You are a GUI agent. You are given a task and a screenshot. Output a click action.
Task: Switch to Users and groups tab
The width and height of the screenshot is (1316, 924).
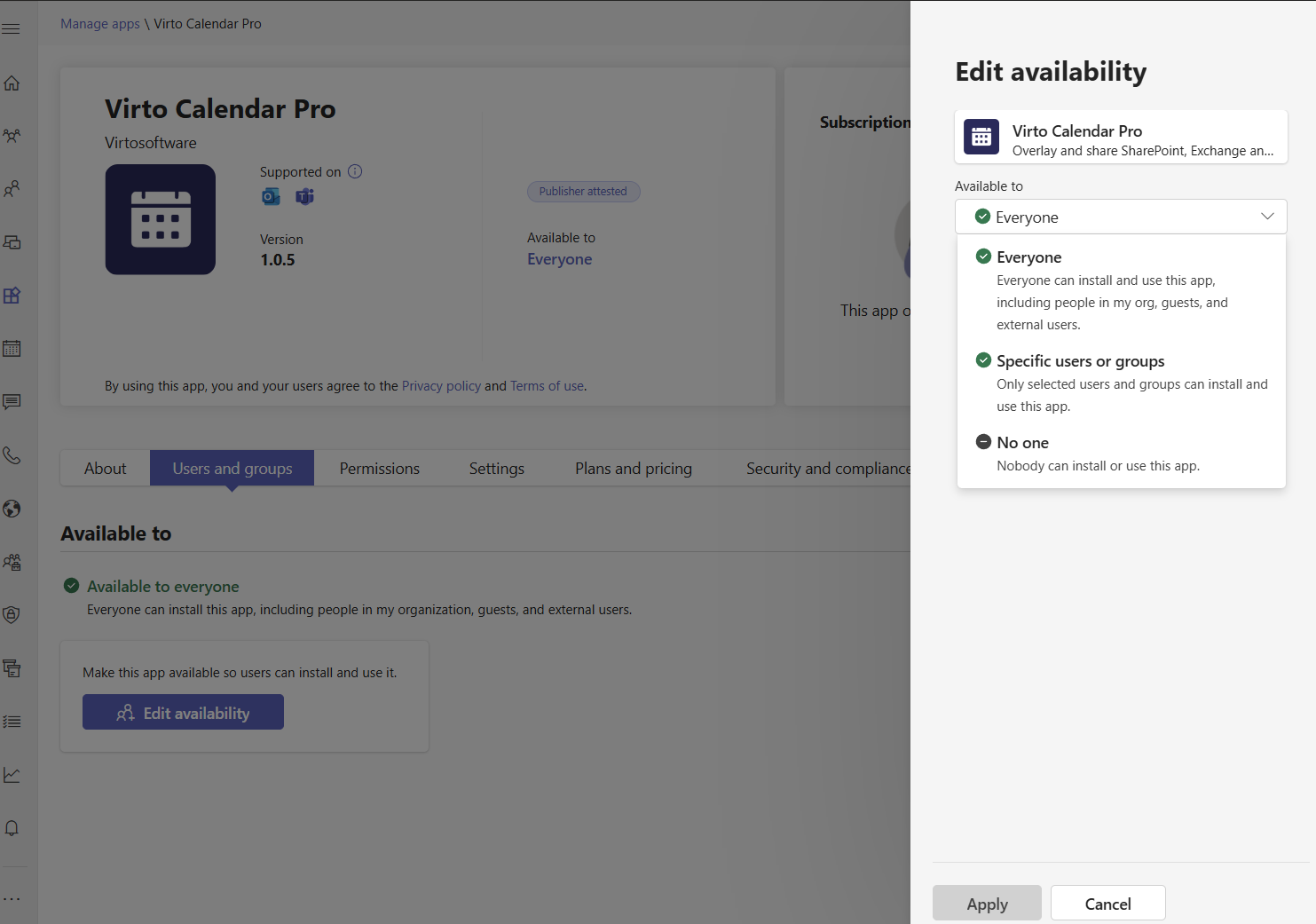pos(232,468)
